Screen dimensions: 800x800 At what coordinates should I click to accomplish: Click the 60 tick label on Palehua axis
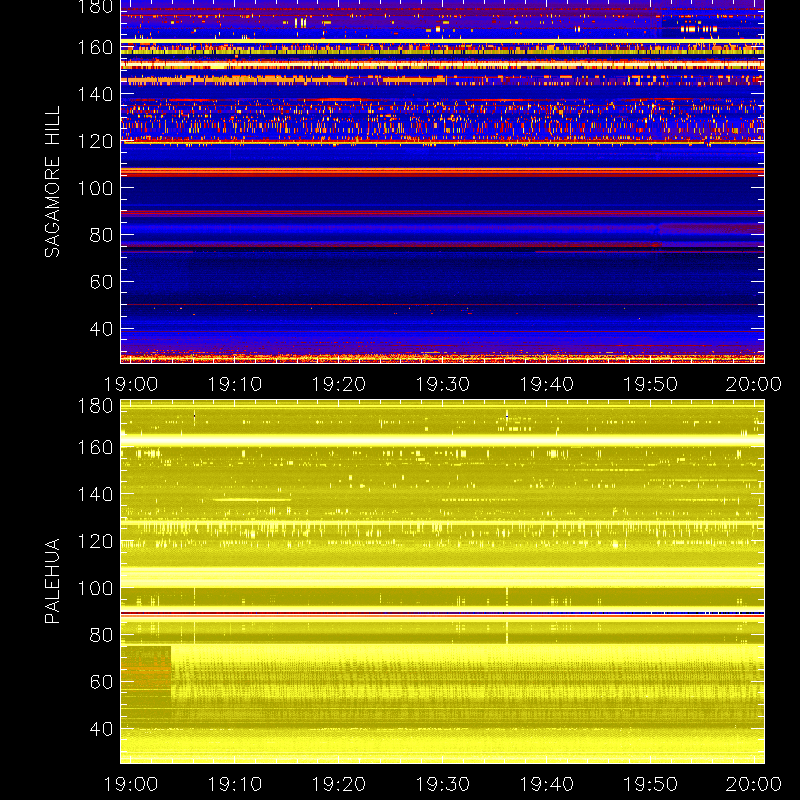click(x=101, y=682)
